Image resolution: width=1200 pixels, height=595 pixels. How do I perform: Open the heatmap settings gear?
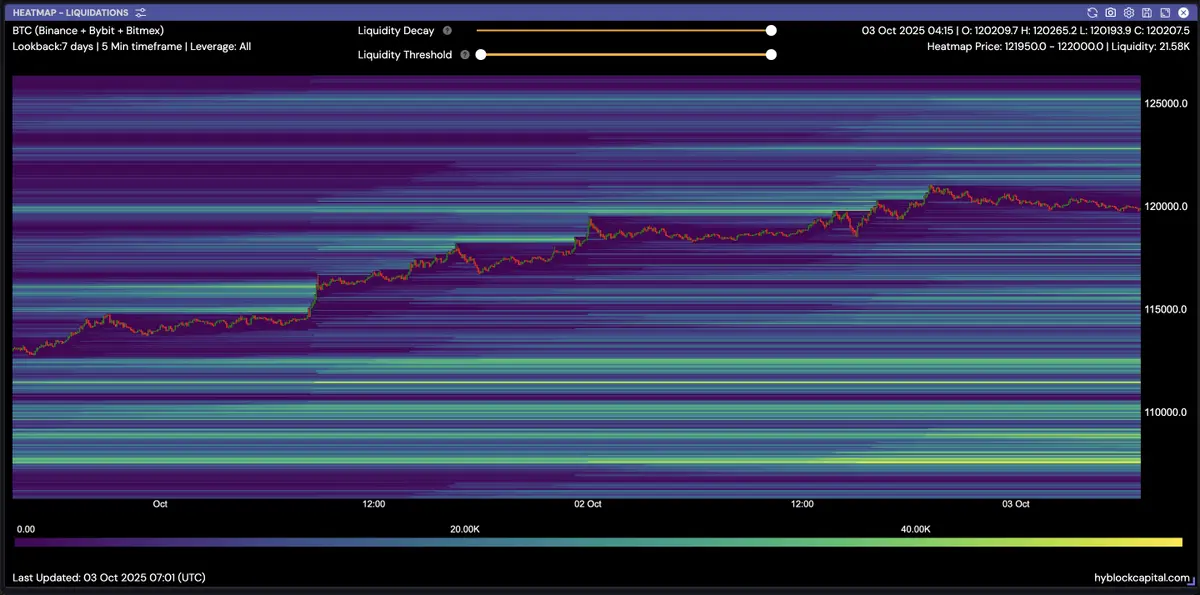coord(1128,12)
